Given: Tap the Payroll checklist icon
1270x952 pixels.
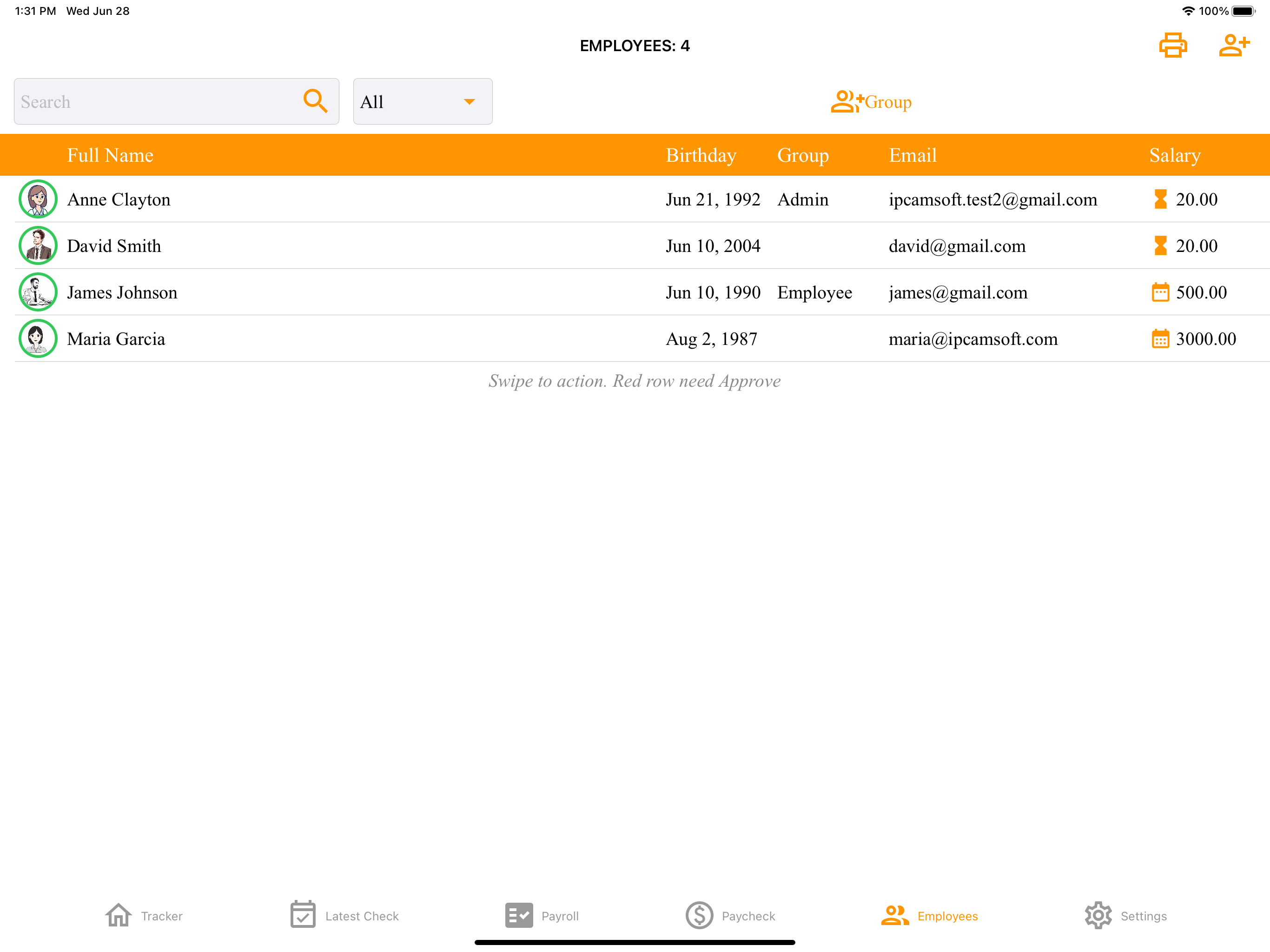Looking at the screenshot, I should [518, 915].
